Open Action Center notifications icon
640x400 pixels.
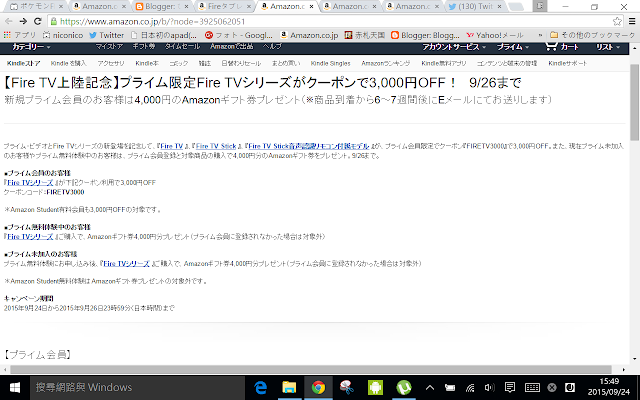point(509,388)
